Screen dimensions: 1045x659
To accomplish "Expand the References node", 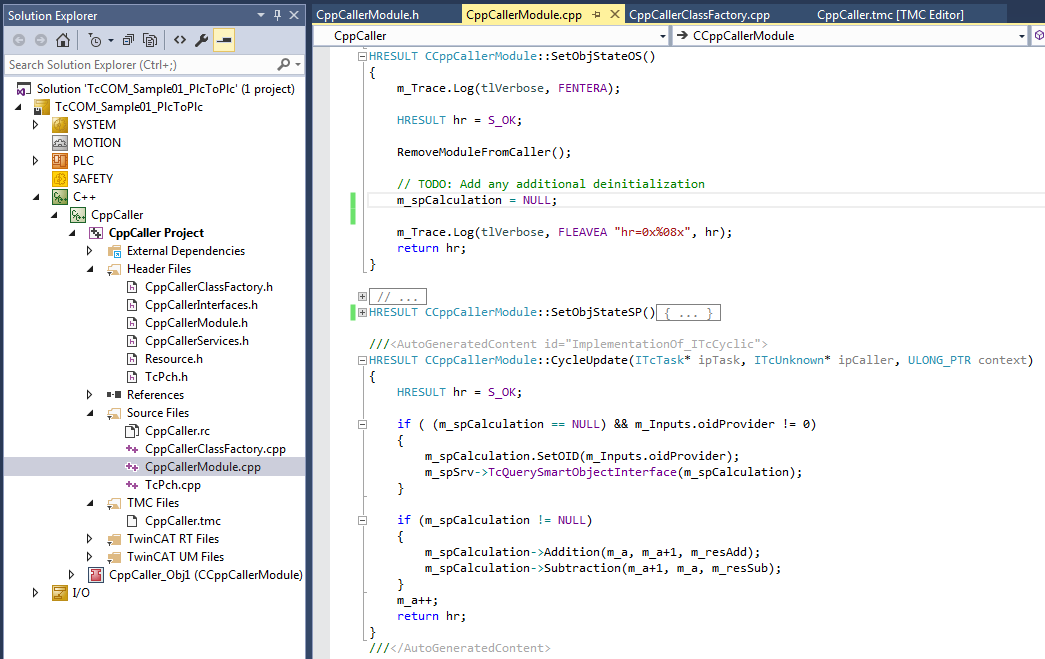I will click(x=89, y=394).
